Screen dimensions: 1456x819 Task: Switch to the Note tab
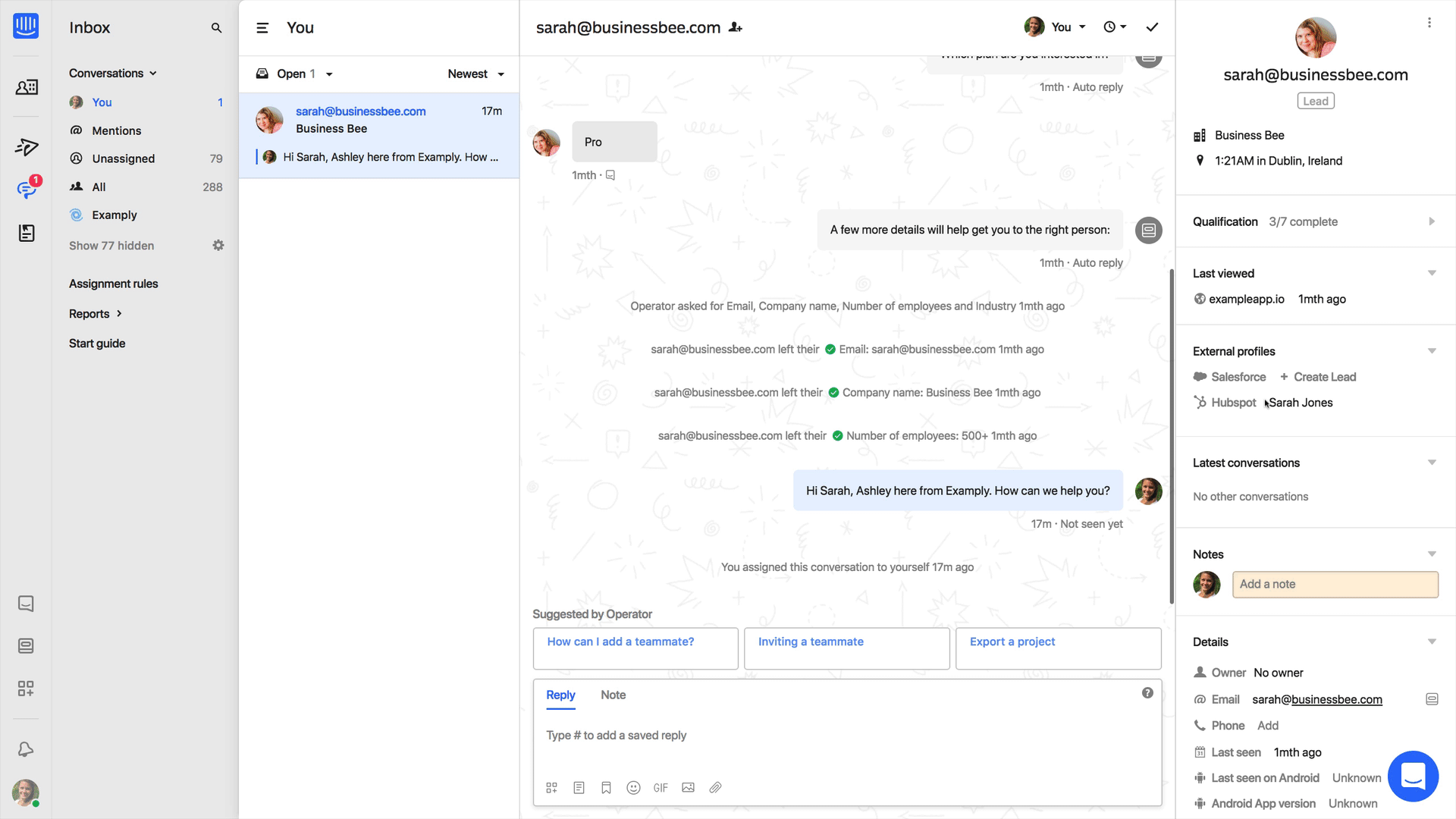tap(613, 695)
